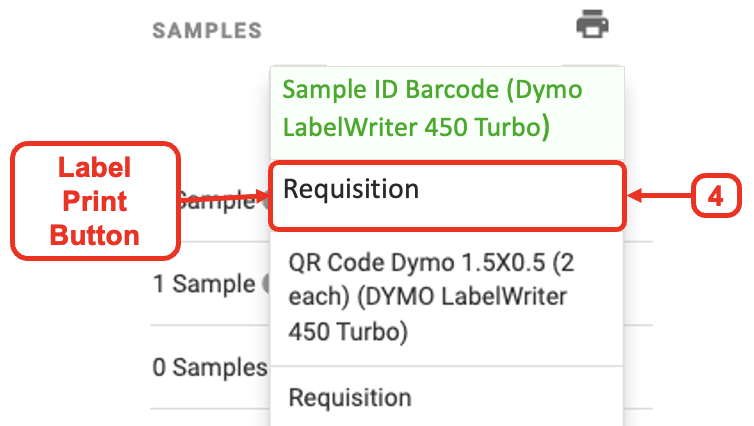Click empty space below the highlighted Requisition text
The image size is (754, 426).
[x=447, y=214]
